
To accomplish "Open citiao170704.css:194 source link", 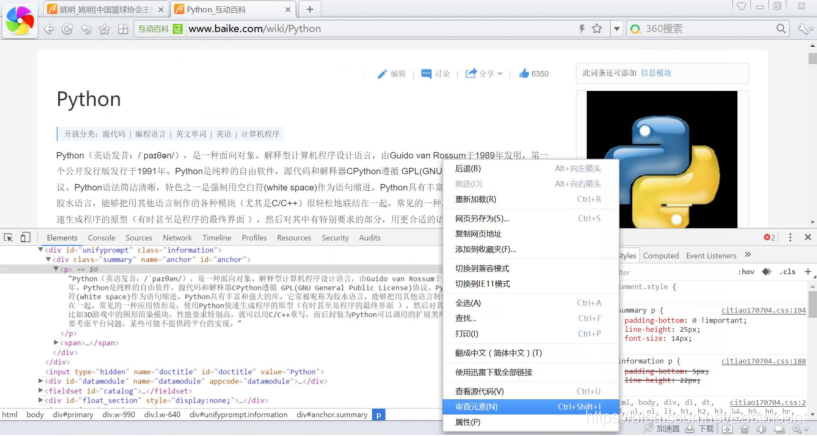I will coord(763,310).
